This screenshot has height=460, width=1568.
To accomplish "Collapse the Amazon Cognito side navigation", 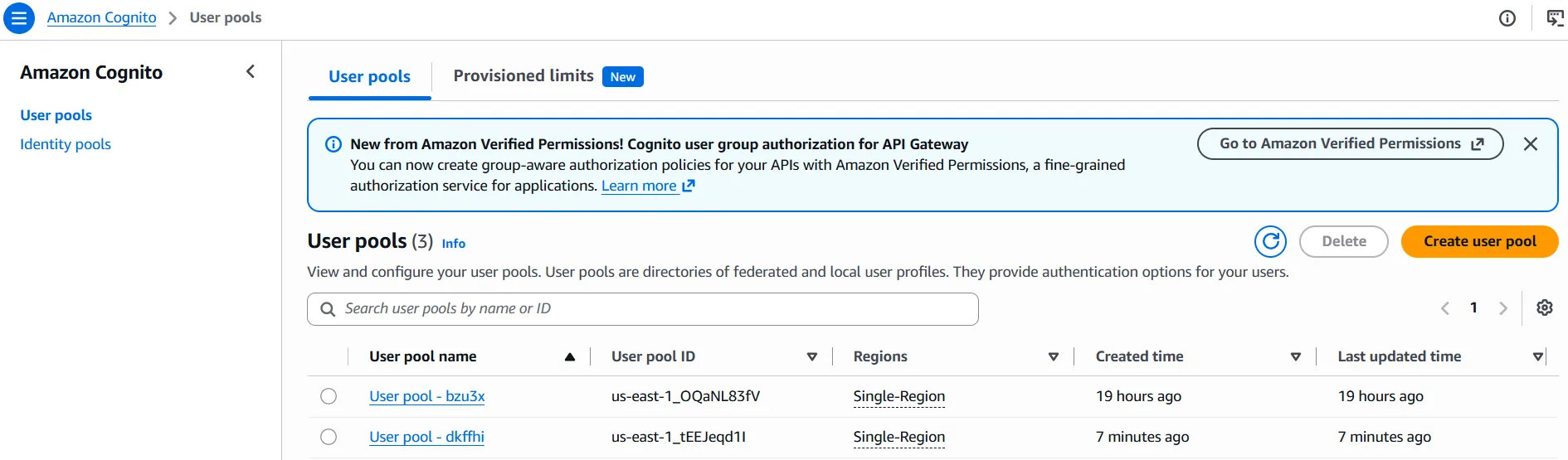I will (x=251, y=72).
